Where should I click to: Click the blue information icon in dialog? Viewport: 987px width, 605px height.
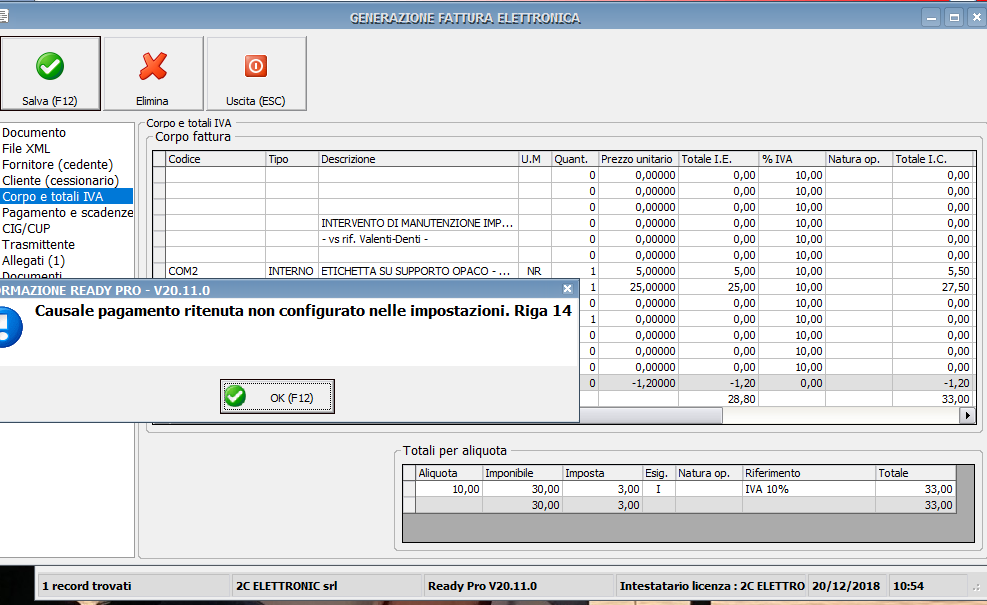tap(9, 327)
